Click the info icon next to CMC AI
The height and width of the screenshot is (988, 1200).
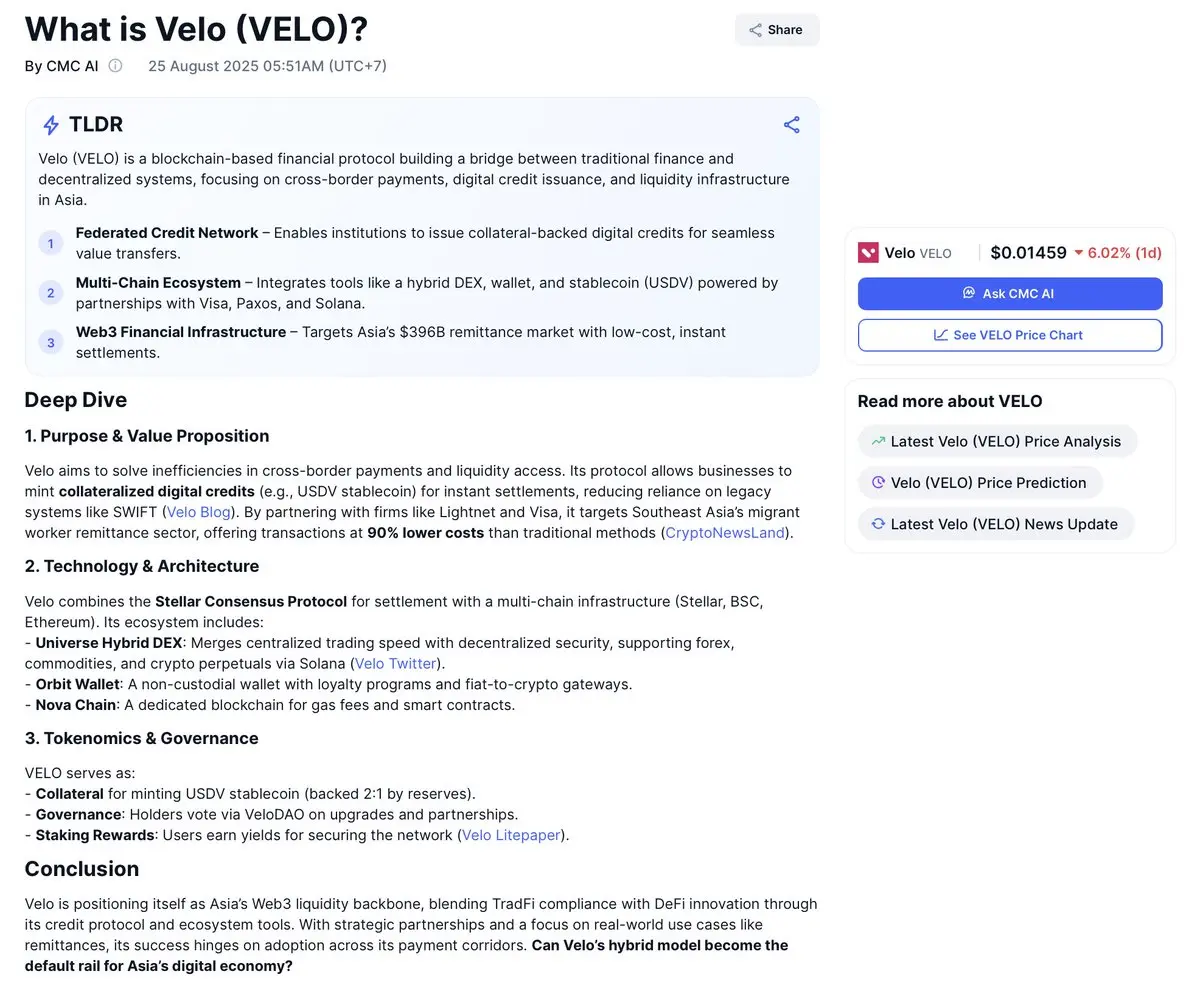[115, 66]
